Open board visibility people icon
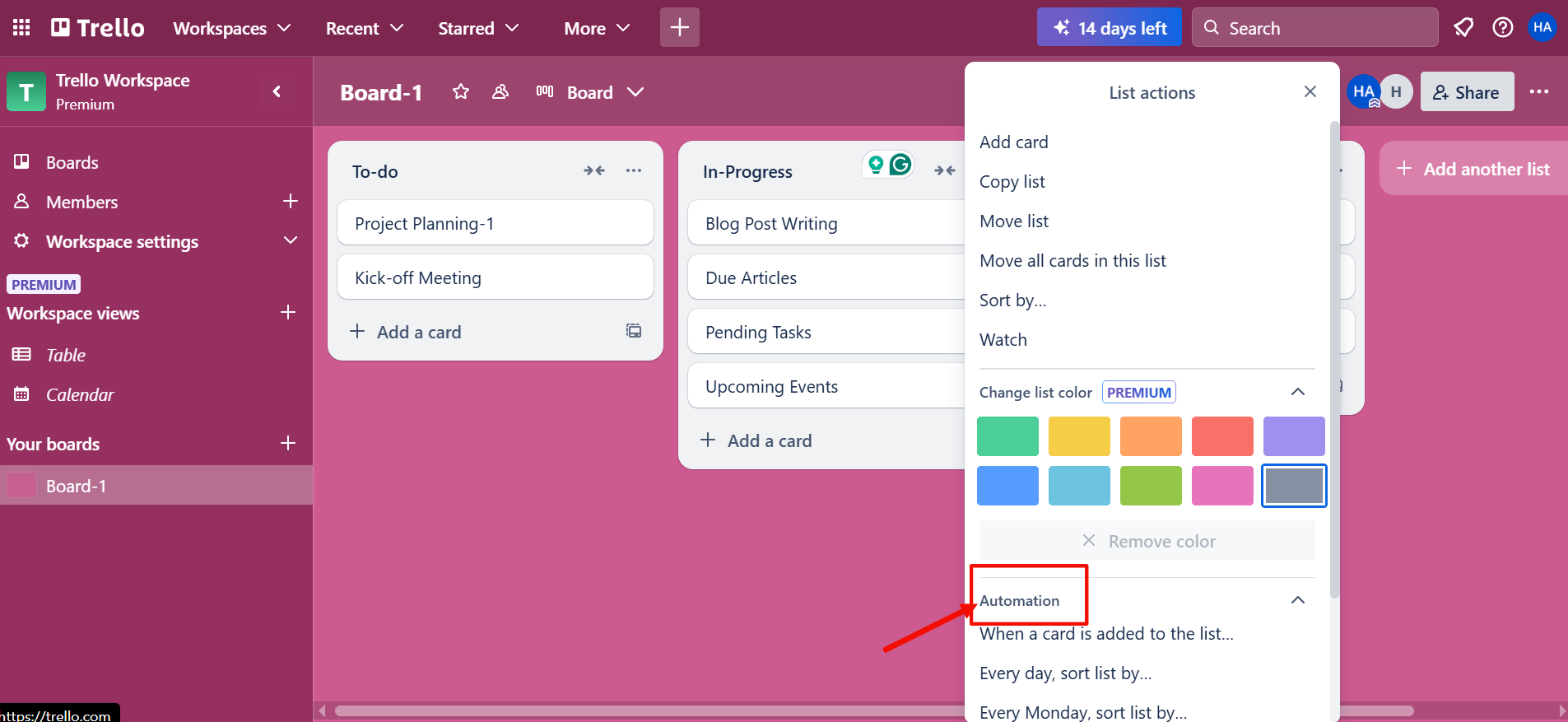Image resolution: width=1568 pixels, height=722 pixels. [500, 91]
